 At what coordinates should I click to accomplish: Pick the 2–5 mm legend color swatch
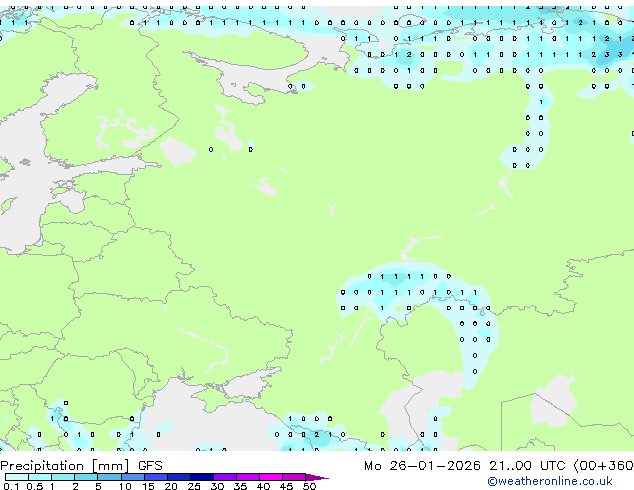click(86, 477)
